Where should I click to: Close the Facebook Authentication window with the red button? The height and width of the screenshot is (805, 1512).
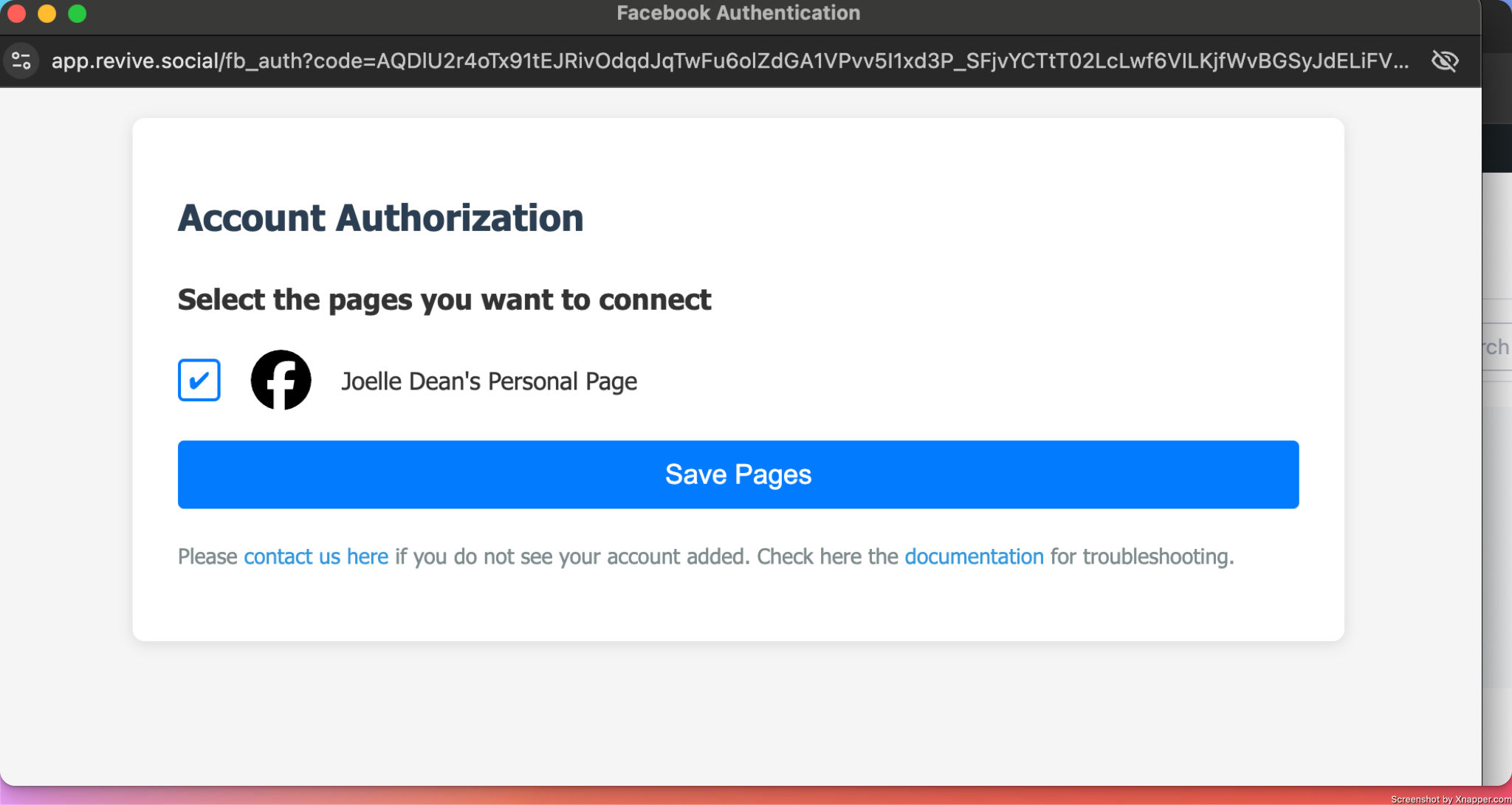(16, 13)
